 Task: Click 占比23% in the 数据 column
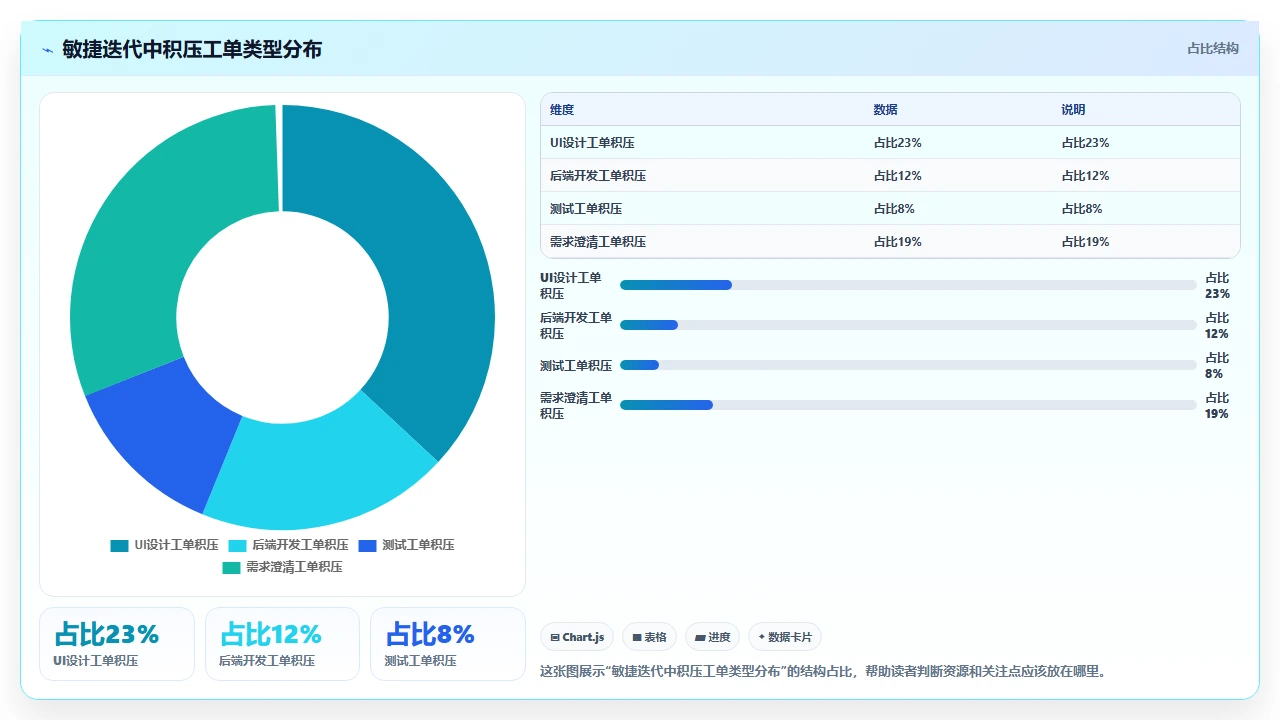(x=898, y=143)
